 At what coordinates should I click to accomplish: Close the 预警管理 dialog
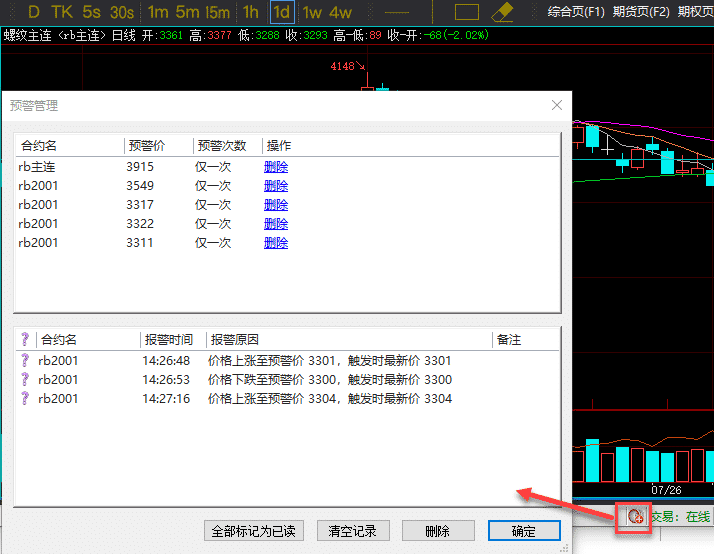557,105
